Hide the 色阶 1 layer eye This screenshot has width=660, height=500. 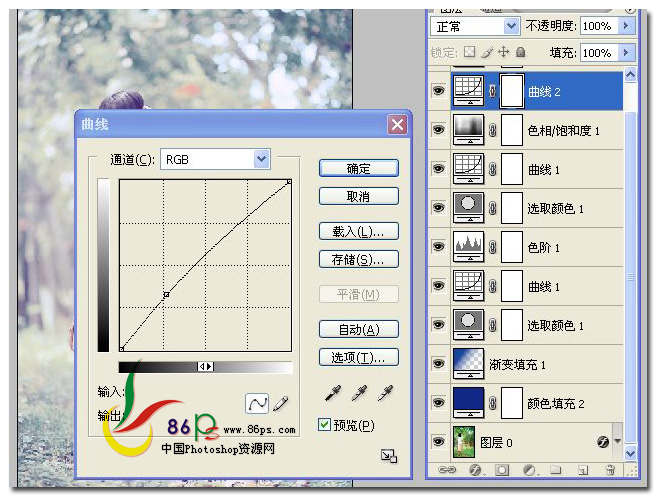(x=439, y=246)
